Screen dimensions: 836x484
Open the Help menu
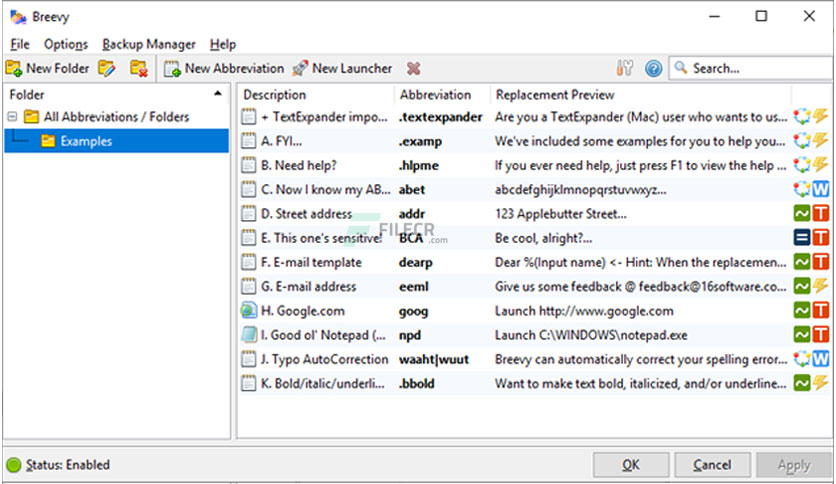222,44
